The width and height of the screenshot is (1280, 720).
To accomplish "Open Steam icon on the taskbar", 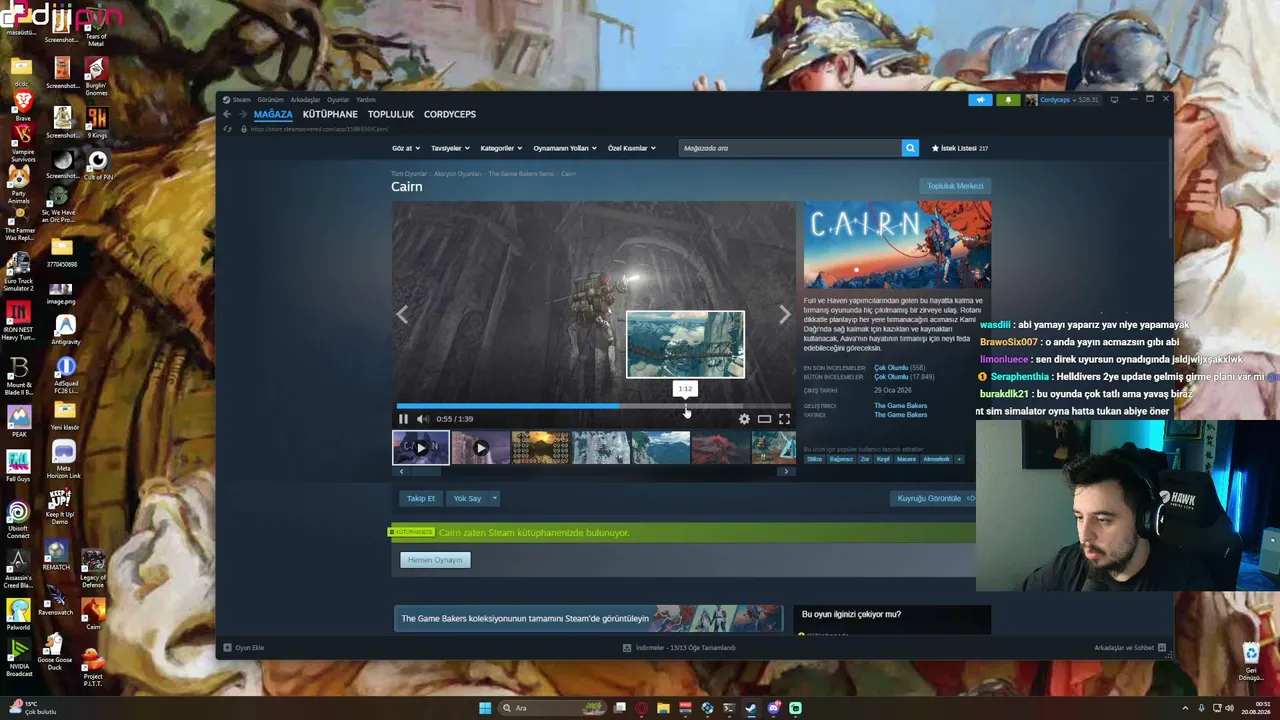I will (x=751, y=708).
